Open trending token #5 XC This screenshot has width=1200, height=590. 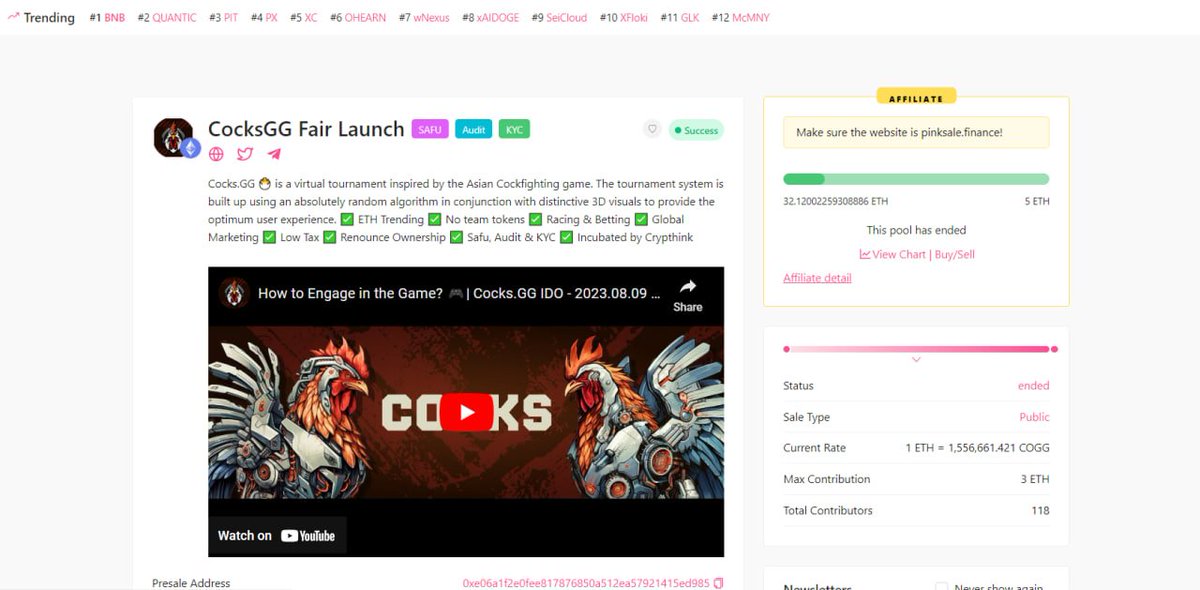point(304,18)
